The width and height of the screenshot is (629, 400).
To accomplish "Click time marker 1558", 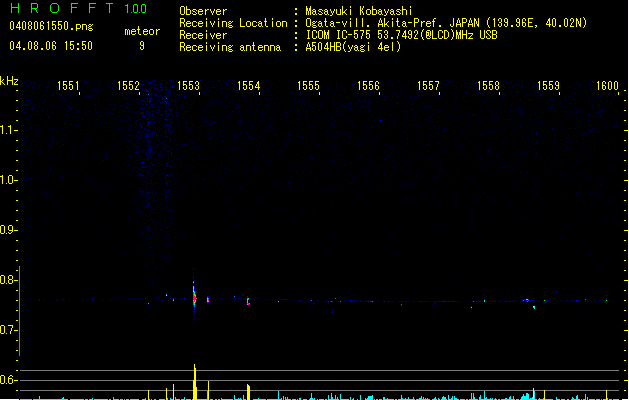I will point(488,86).
